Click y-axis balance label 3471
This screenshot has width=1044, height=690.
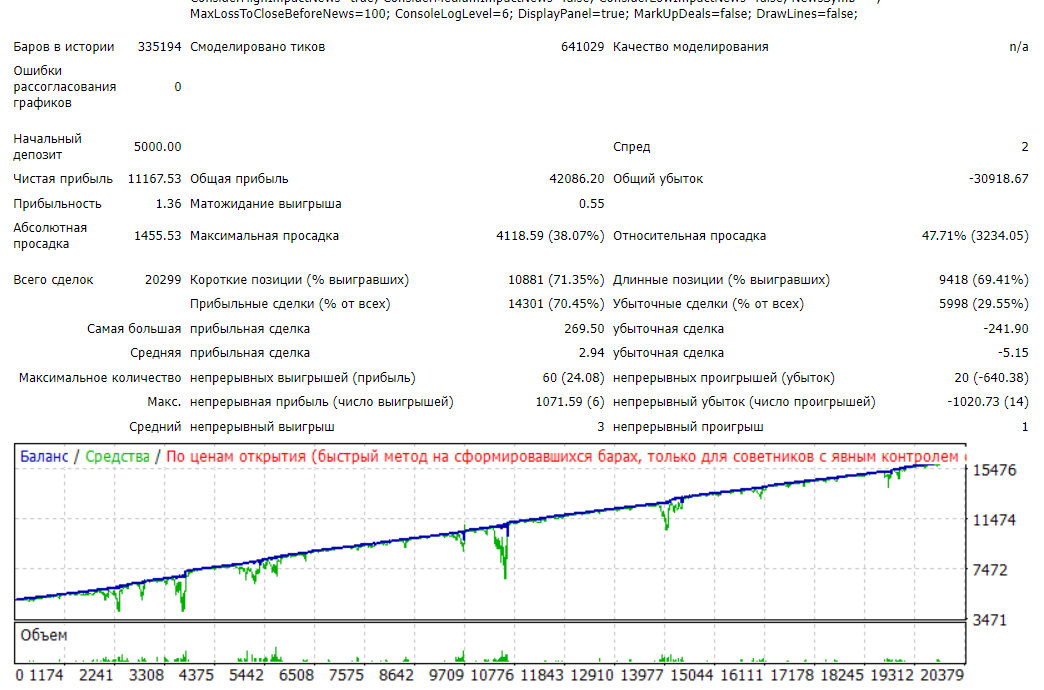pyautogui.click(x=990, y=620)
